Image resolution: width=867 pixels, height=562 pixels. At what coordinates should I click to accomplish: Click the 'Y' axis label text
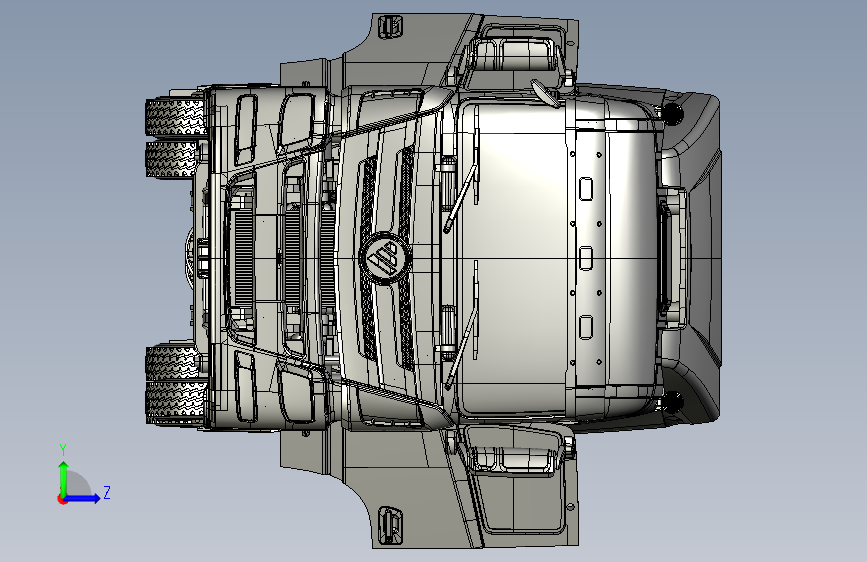point(63,450)
